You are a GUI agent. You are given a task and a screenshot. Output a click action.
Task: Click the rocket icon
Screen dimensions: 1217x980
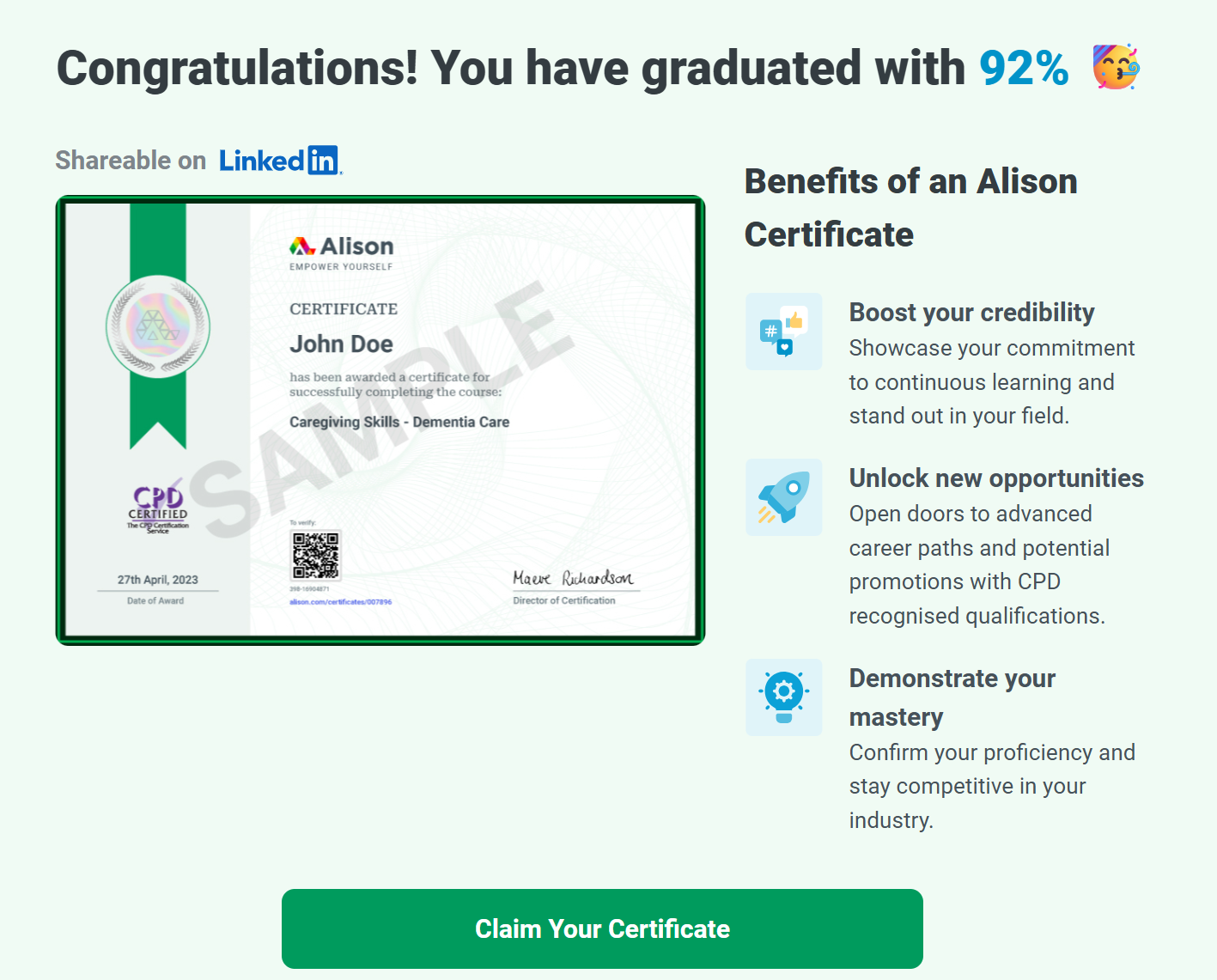(x=783, y=497)
